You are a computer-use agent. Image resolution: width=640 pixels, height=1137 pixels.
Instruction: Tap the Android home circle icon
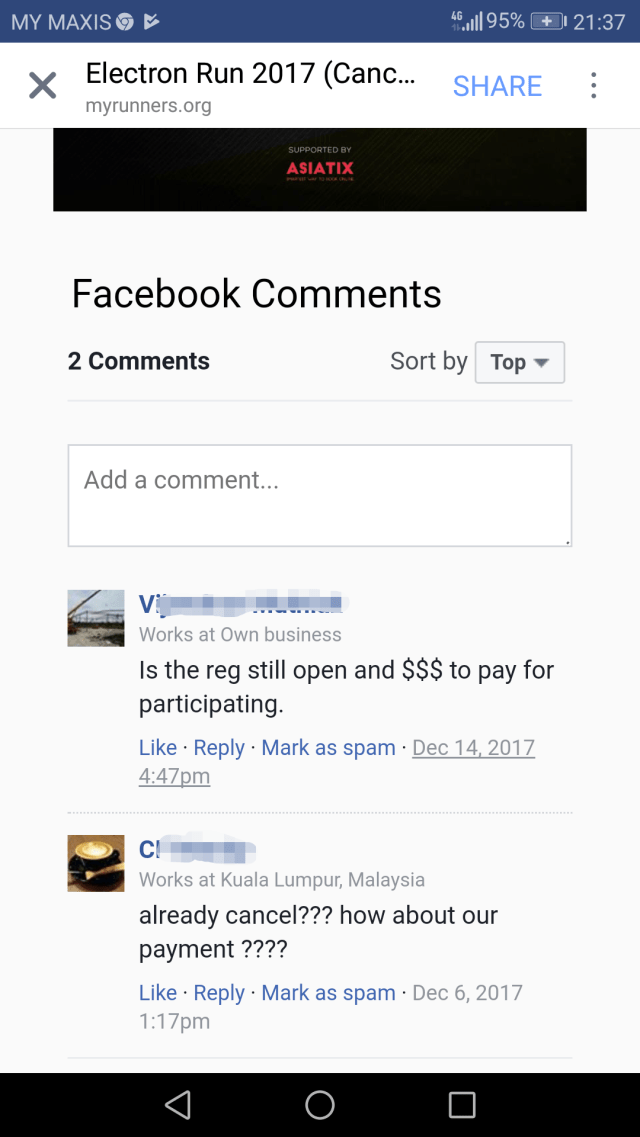point(320,1105)
